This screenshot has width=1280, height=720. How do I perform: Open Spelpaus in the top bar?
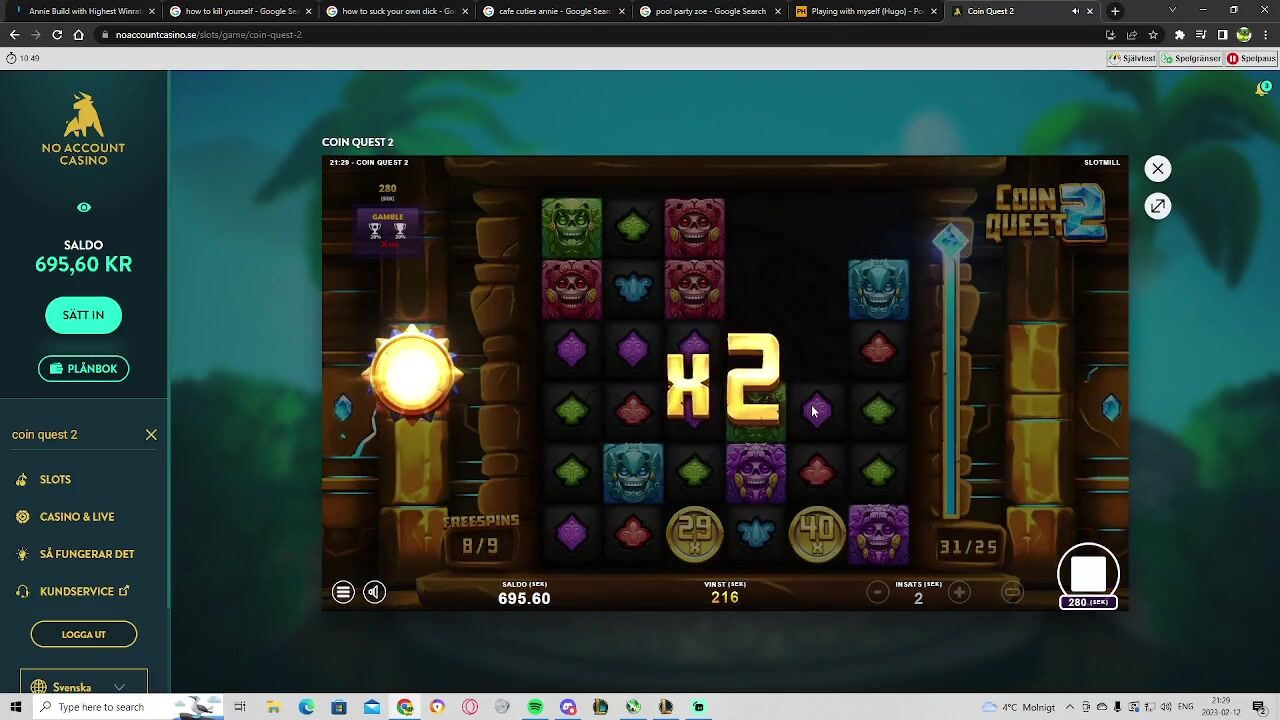click(1251, 58)
